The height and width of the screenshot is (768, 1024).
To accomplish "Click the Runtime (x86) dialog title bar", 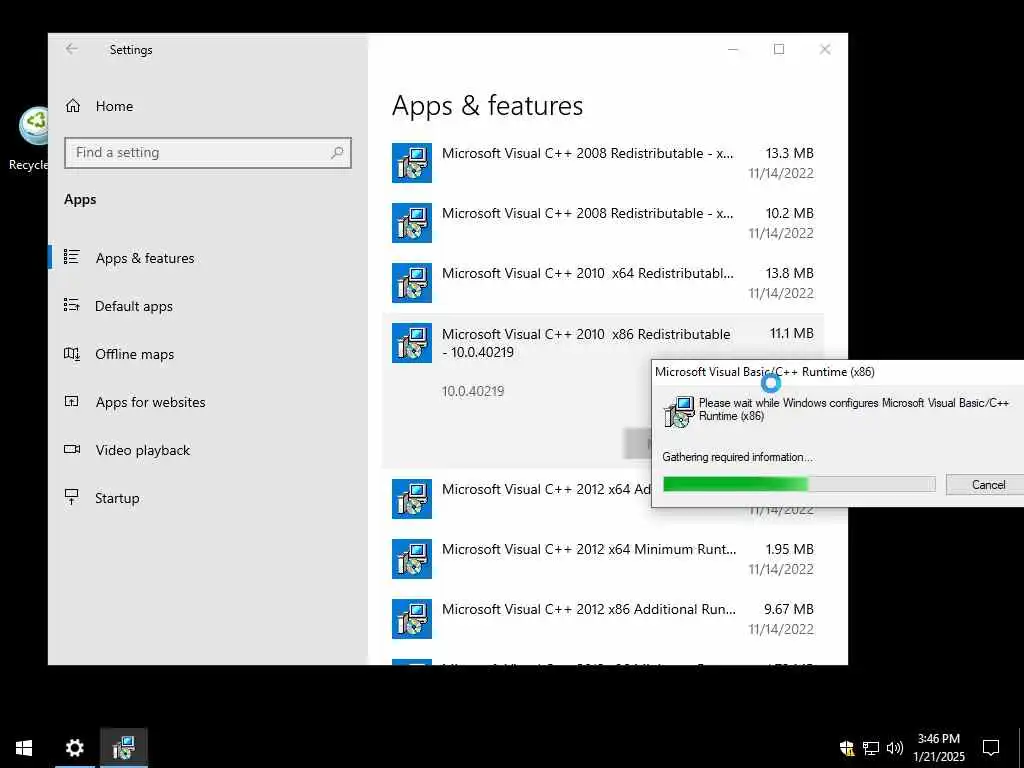I will (838, 372).
